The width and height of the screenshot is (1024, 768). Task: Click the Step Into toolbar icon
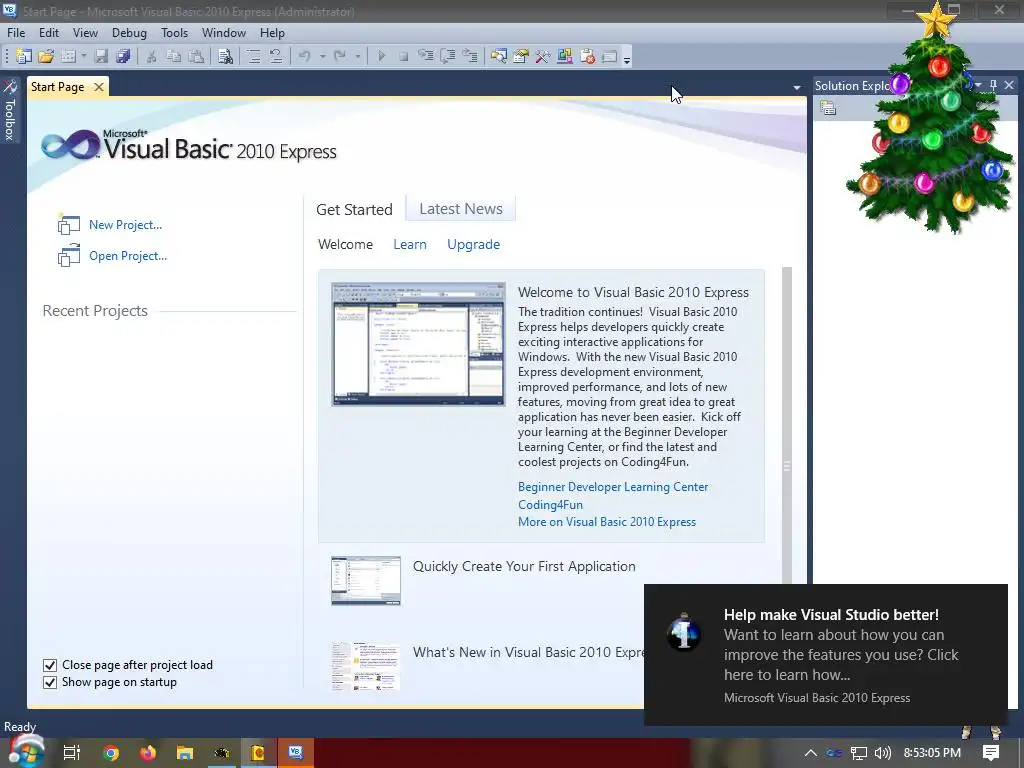[x=426, y=57]
